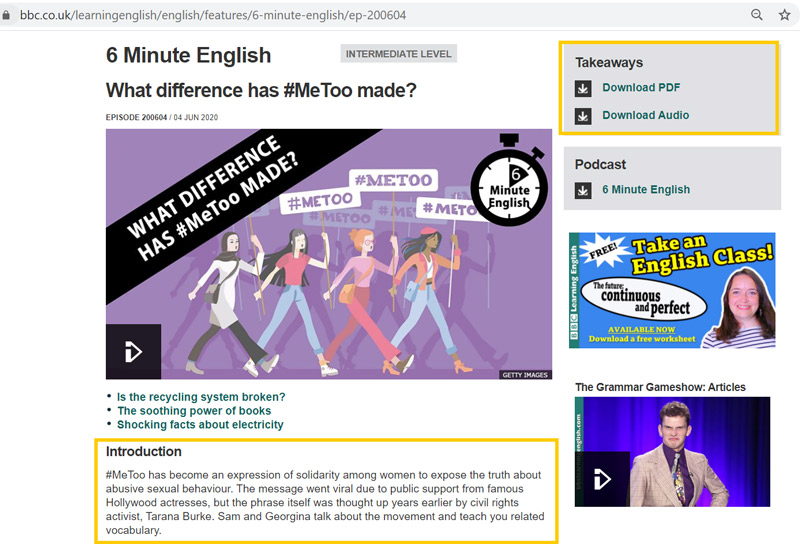The height and width of the screenshot is (544, 800).
Task: Open the Download Audio link
Action: [645, 116]
